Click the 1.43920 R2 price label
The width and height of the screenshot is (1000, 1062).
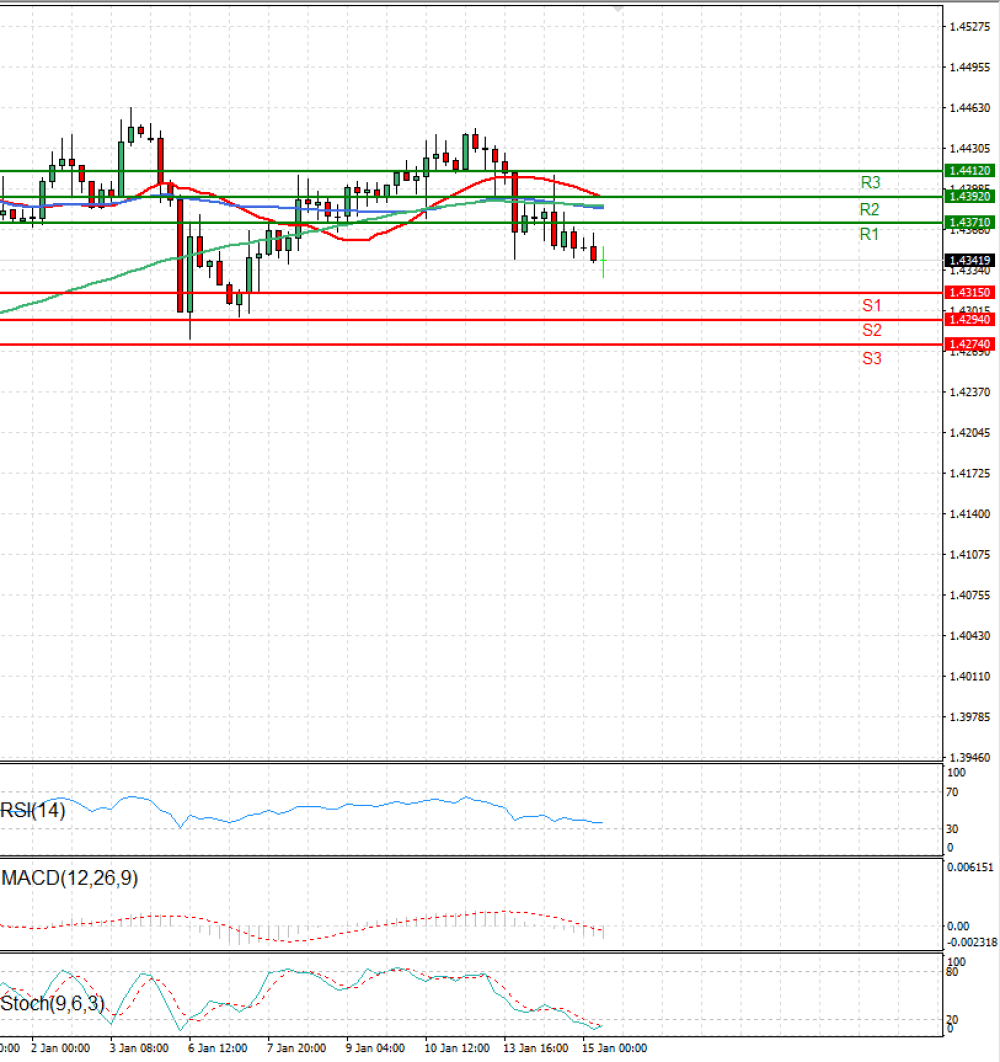click(x=970, y=196)
